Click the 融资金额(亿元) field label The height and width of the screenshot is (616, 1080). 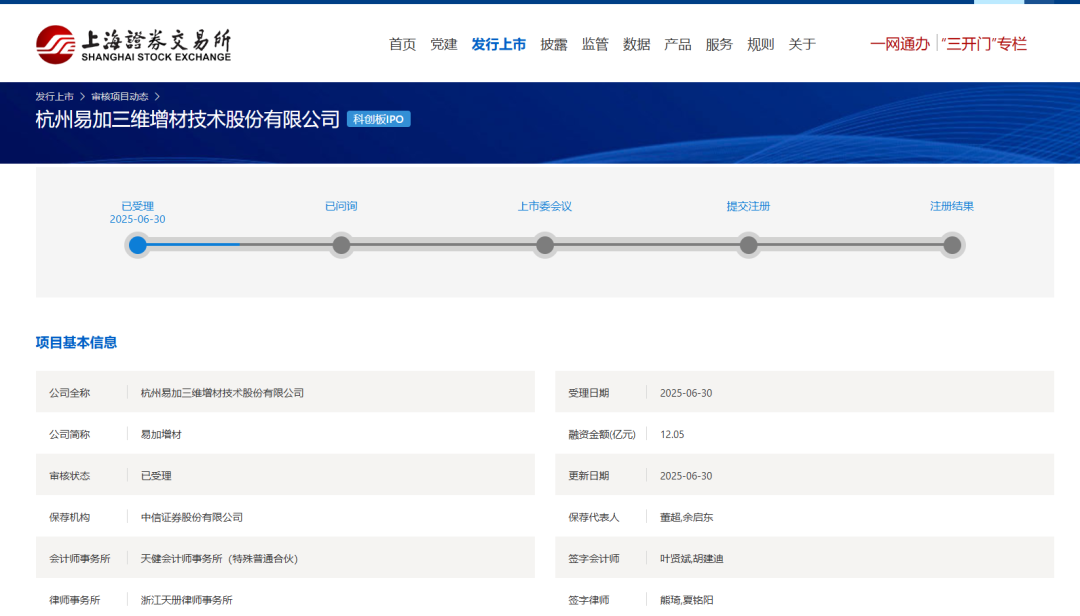tap(602, 434)
